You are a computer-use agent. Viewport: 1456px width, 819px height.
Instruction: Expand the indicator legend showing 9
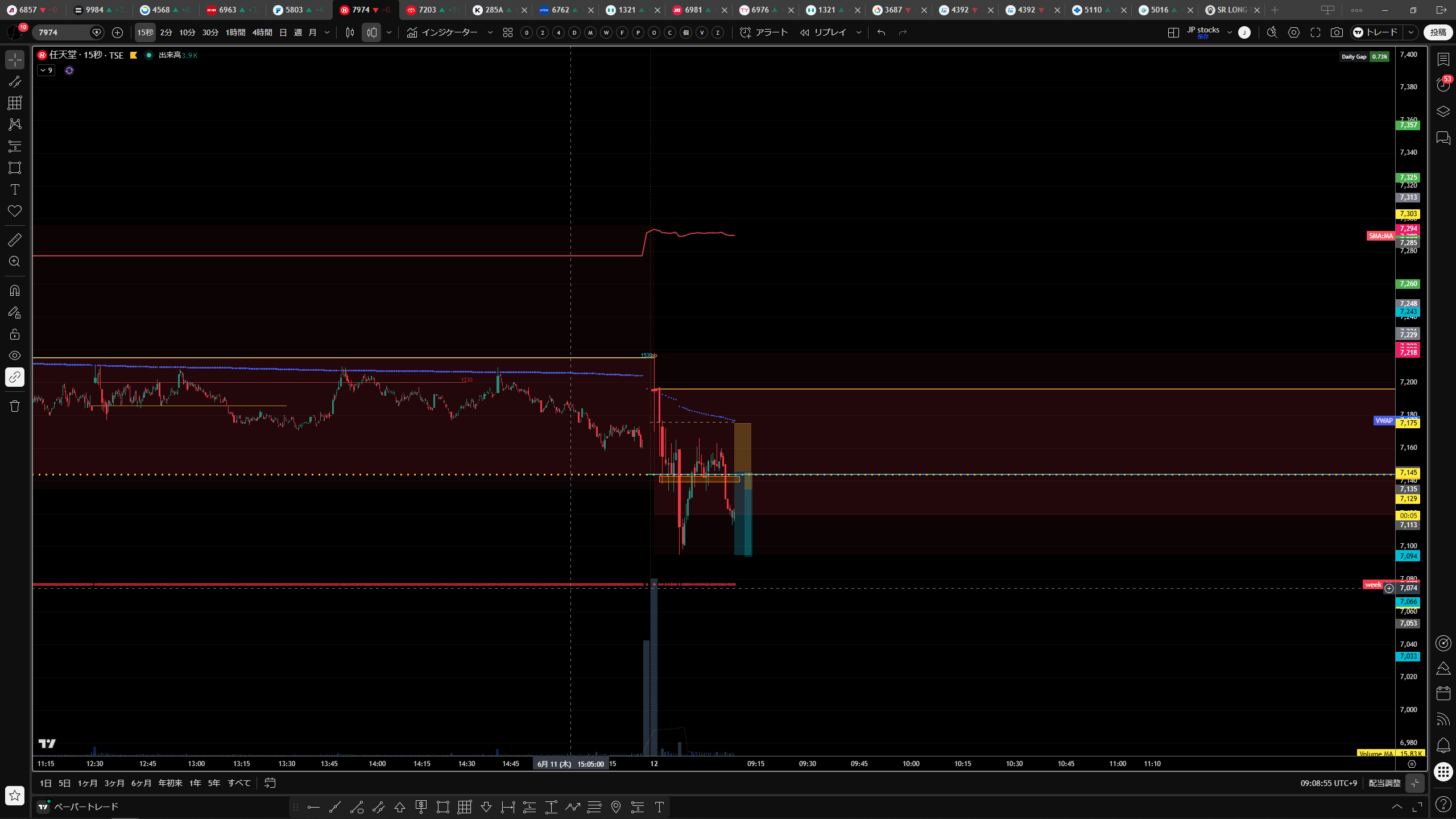46,71
